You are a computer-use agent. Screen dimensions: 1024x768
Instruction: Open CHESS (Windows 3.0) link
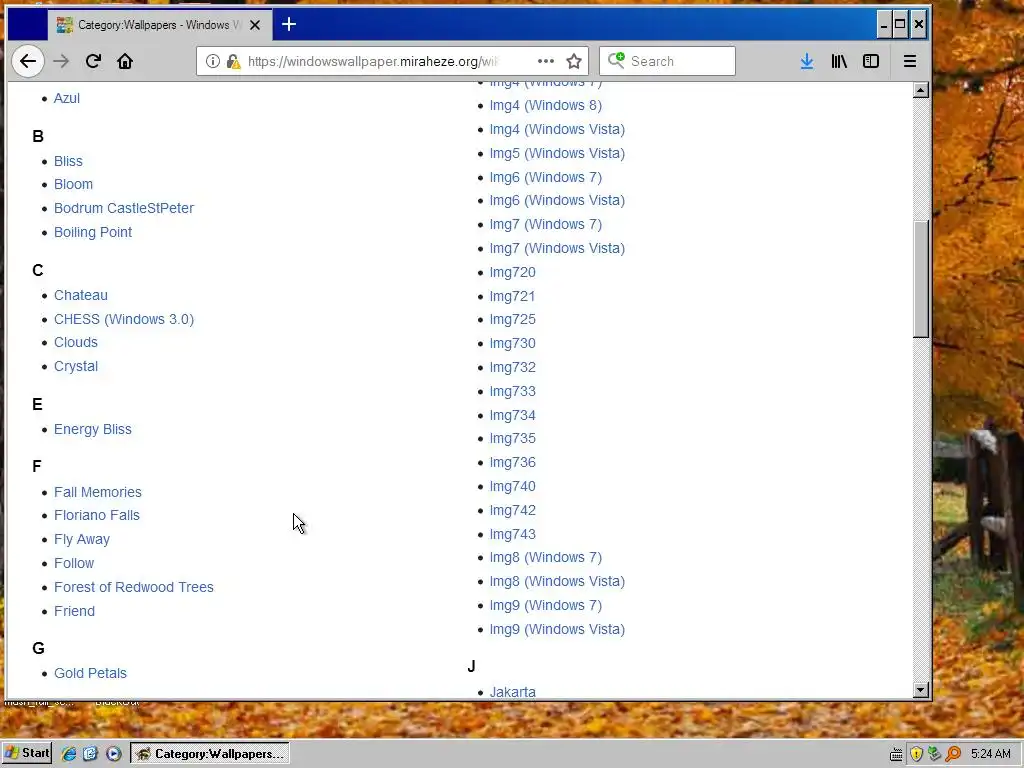pyautogui.click(x=123, y=319)
